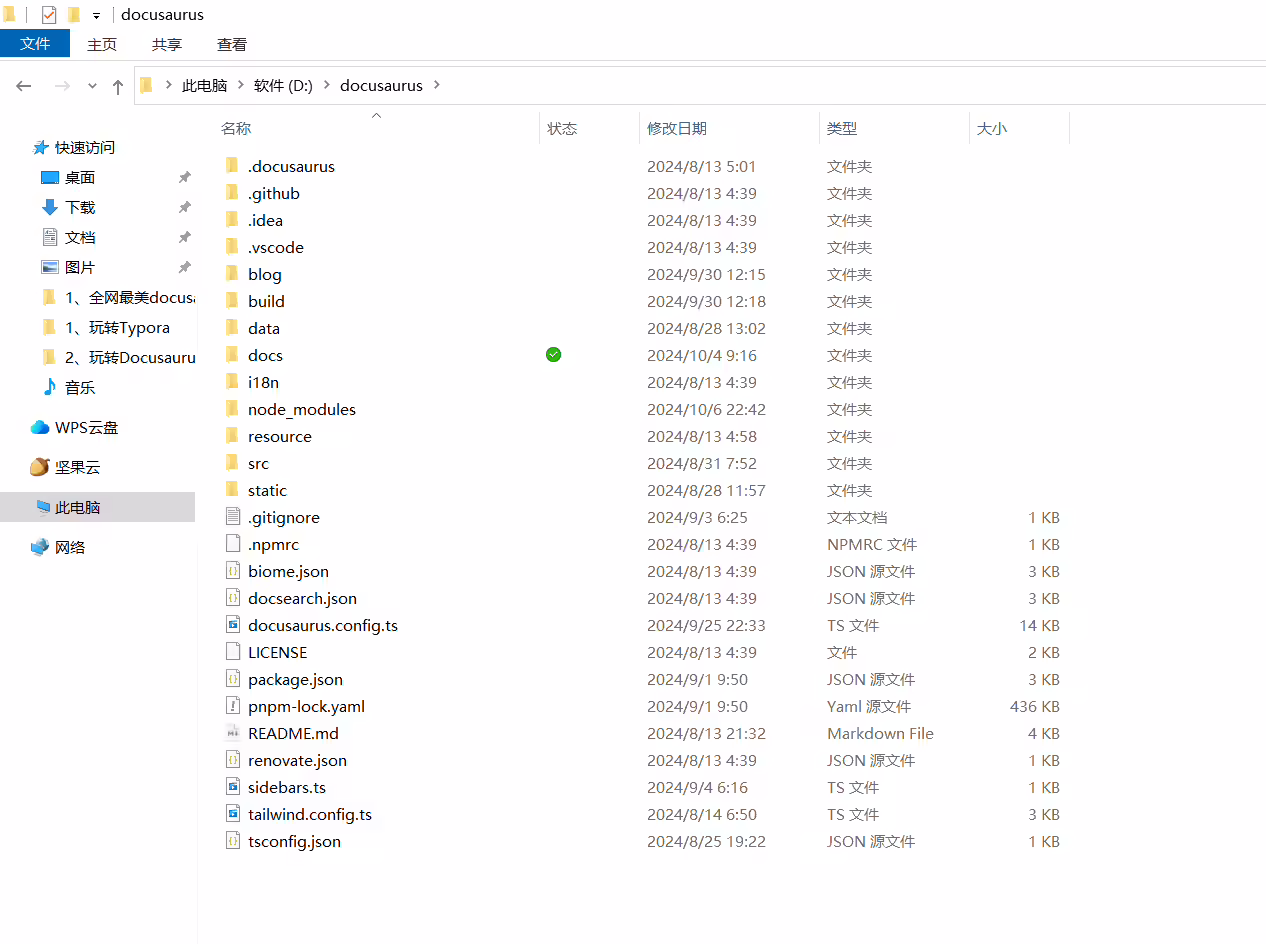1266x944 pixels.
Task: Unpin 图片 using its pin icon
Action: tap(184, 267)
